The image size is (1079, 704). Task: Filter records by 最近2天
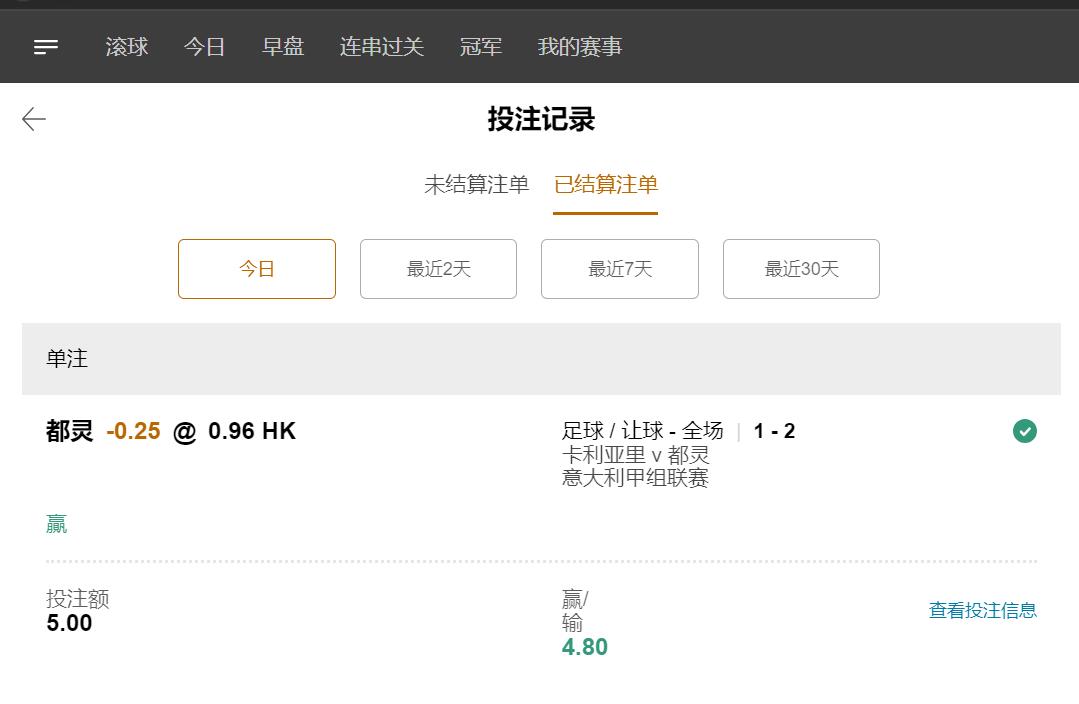(x=438, y=269)
